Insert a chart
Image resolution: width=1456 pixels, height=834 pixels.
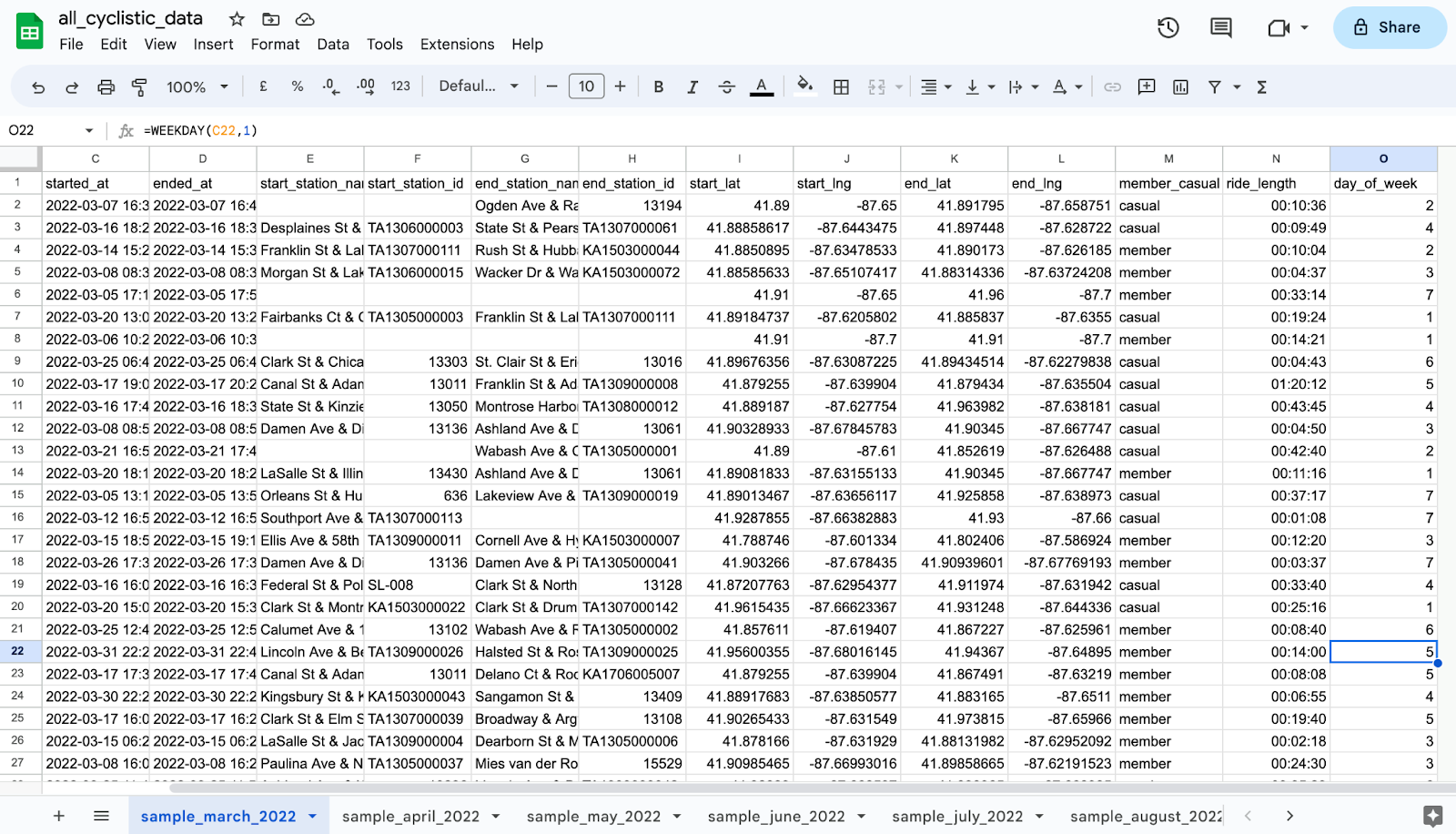point(1180,86)
